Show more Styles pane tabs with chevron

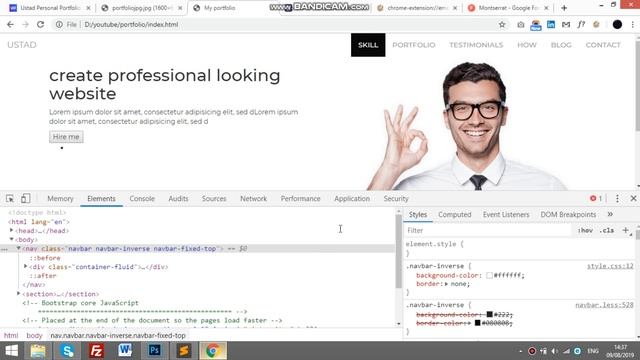pos(610,214)
